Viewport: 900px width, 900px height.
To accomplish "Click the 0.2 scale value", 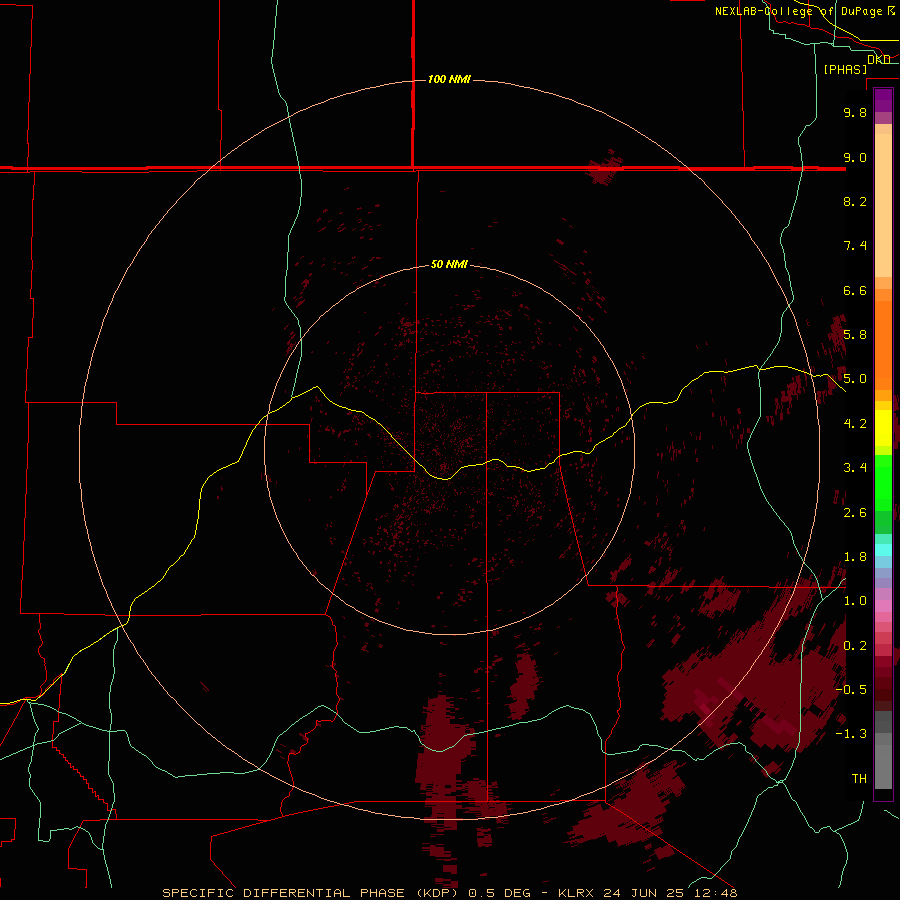I will (855, 646).
